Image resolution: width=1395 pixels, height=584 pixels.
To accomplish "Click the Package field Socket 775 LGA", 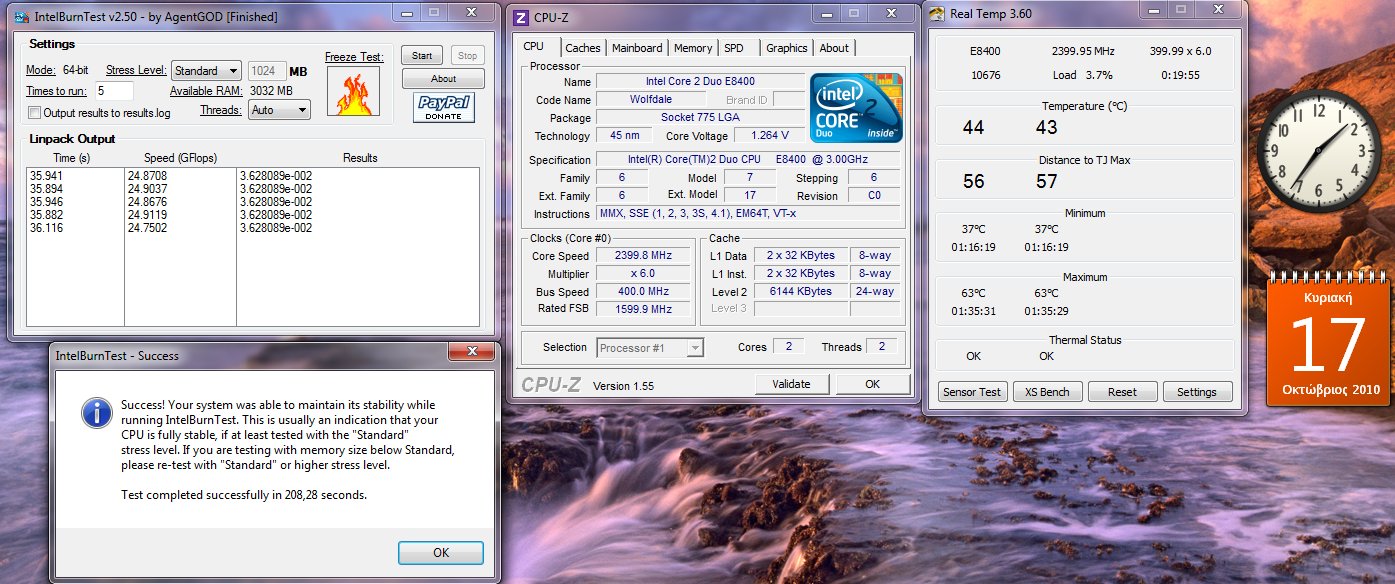I will tap(700, 117).
